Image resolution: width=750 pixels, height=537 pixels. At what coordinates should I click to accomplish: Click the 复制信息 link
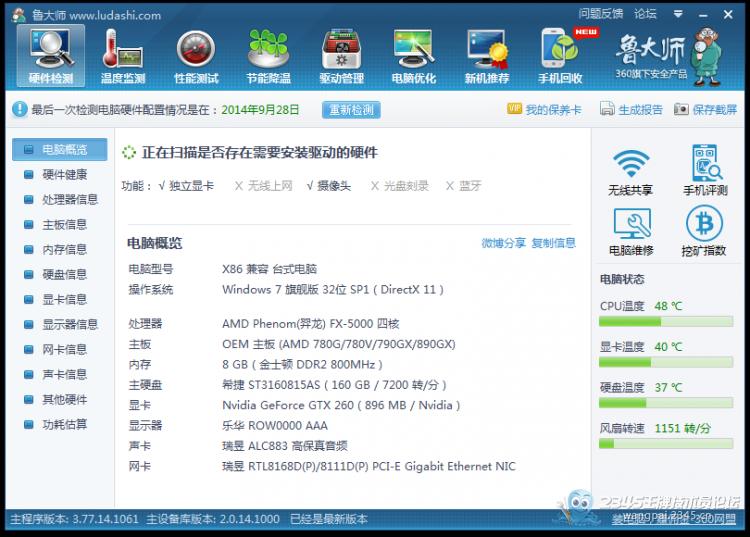pos(553,243)
